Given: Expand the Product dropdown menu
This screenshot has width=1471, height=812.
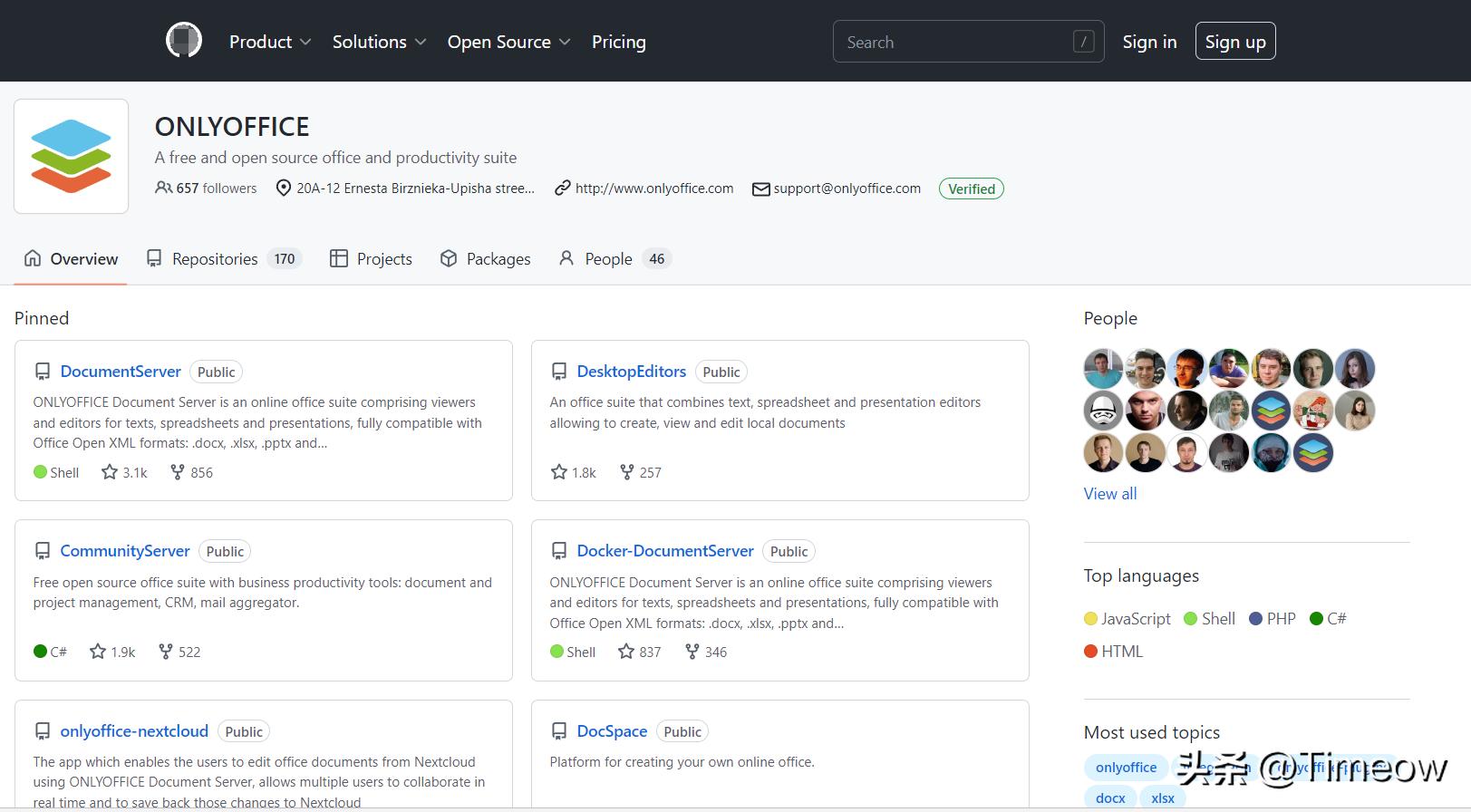Looking at the screenshot, I should click(269, 42).
